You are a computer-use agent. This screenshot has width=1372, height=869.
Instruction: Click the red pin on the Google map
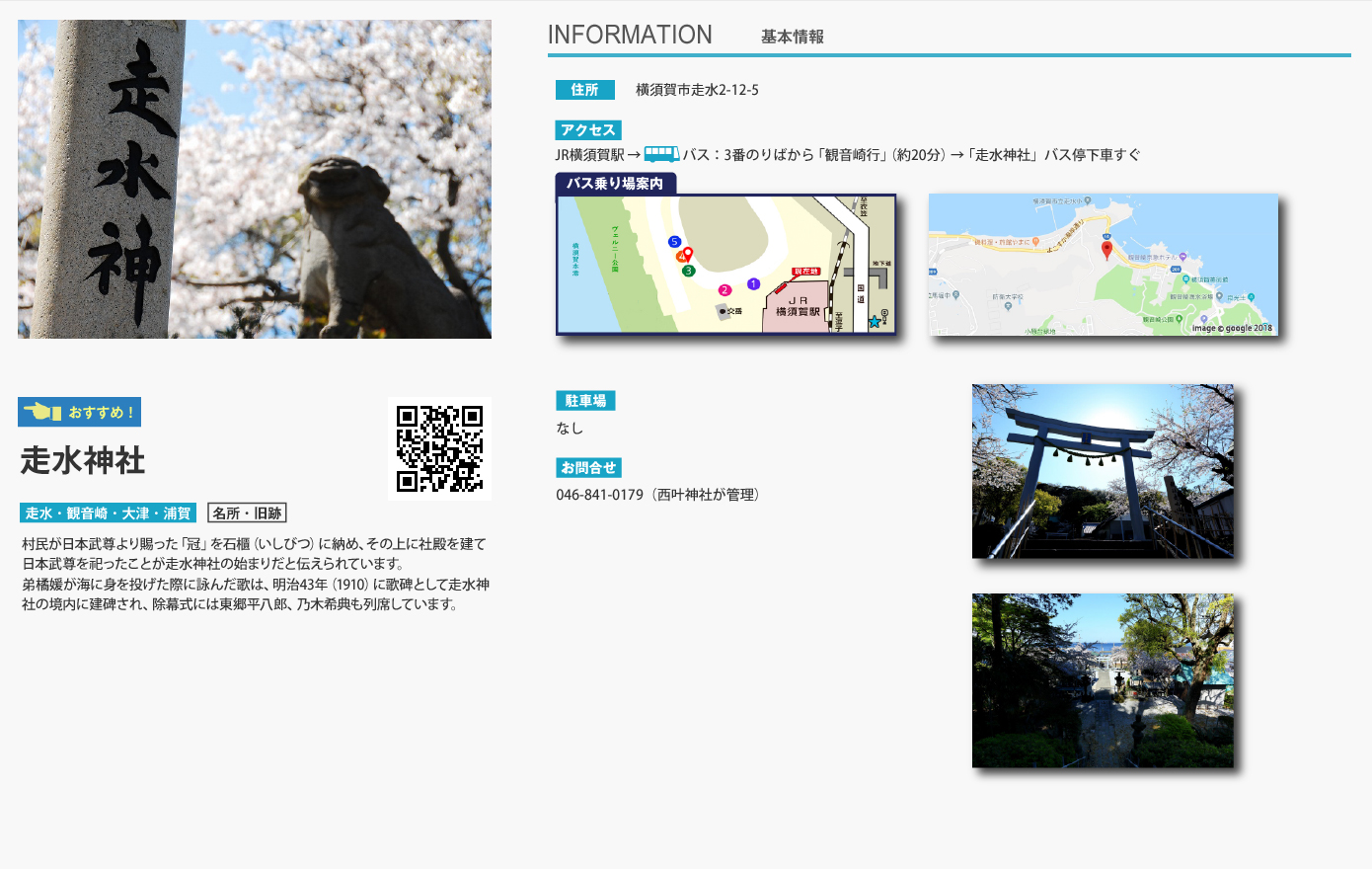[1106, 249]
